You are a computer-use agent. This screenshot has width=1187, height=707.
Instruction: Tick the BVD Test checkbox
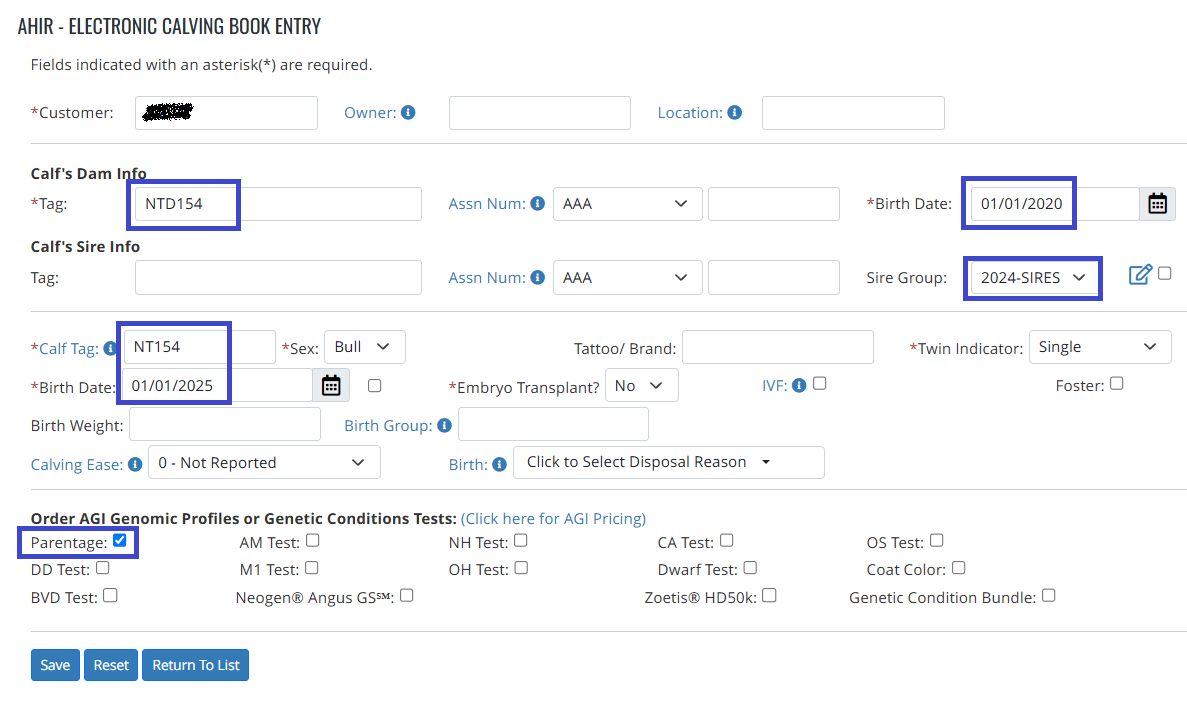point(111,596)
